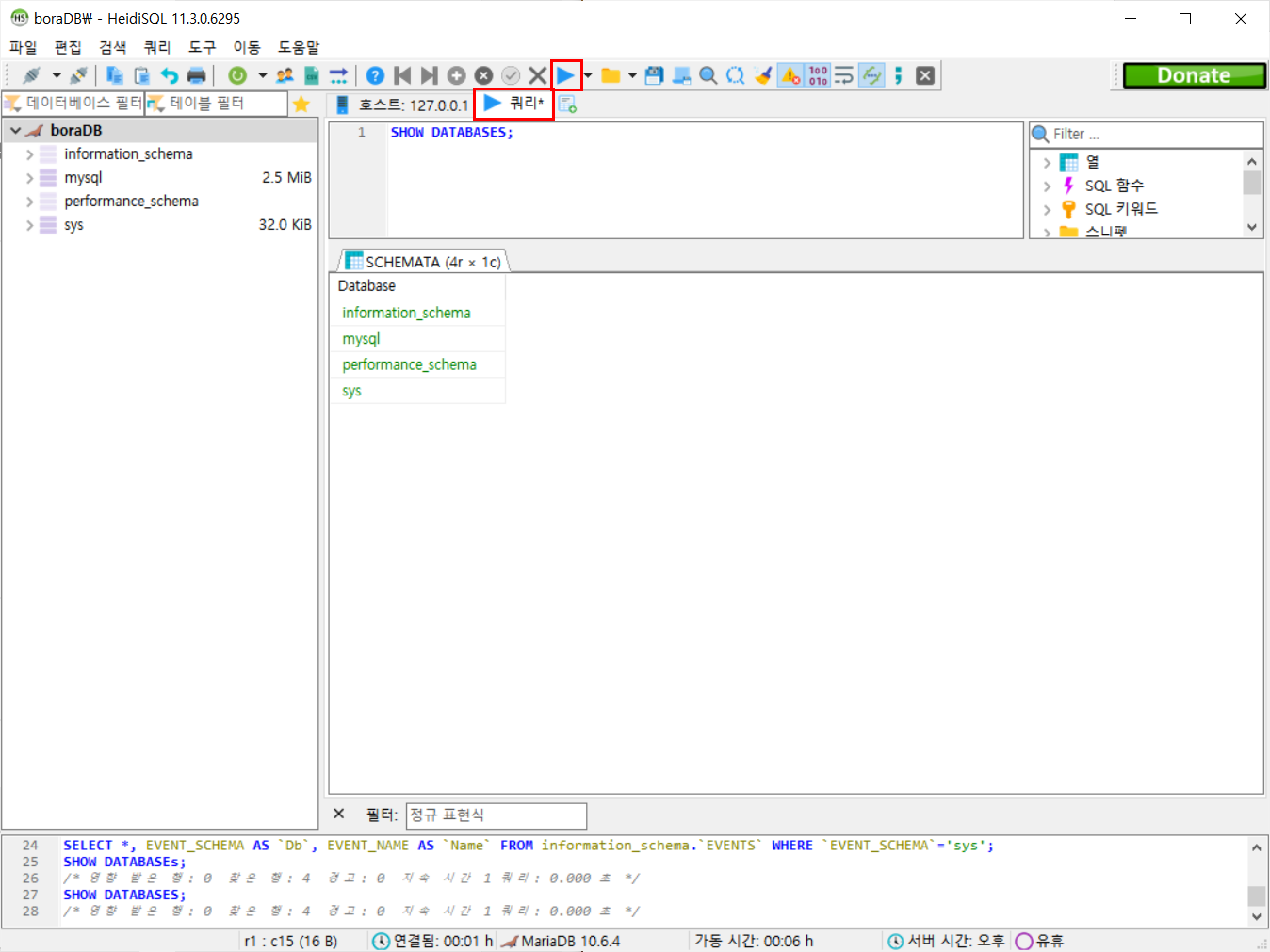Viewport: 1270px width, 952px height.
Task: Open the 도움말 menu
Action: 299,47
